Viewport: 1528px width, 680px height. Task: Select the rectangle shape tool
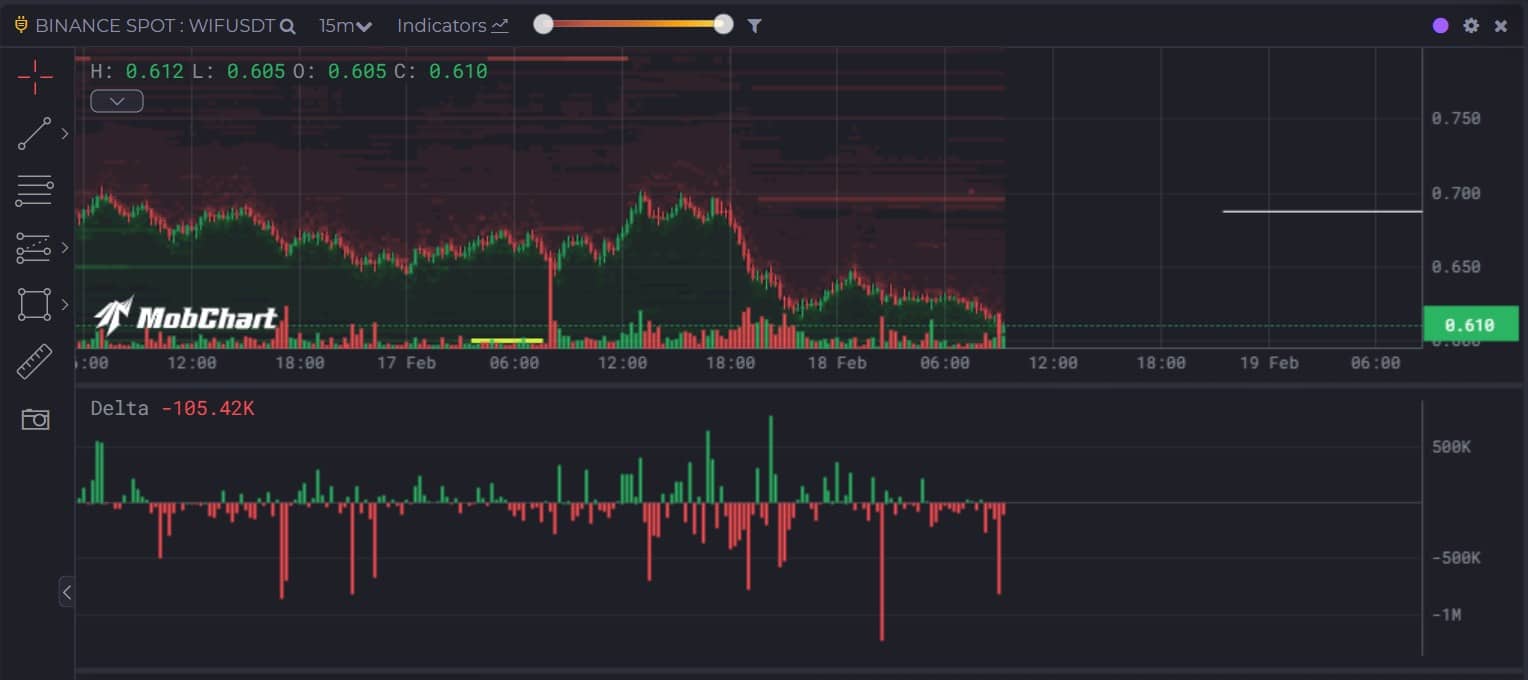pos(34,304)
